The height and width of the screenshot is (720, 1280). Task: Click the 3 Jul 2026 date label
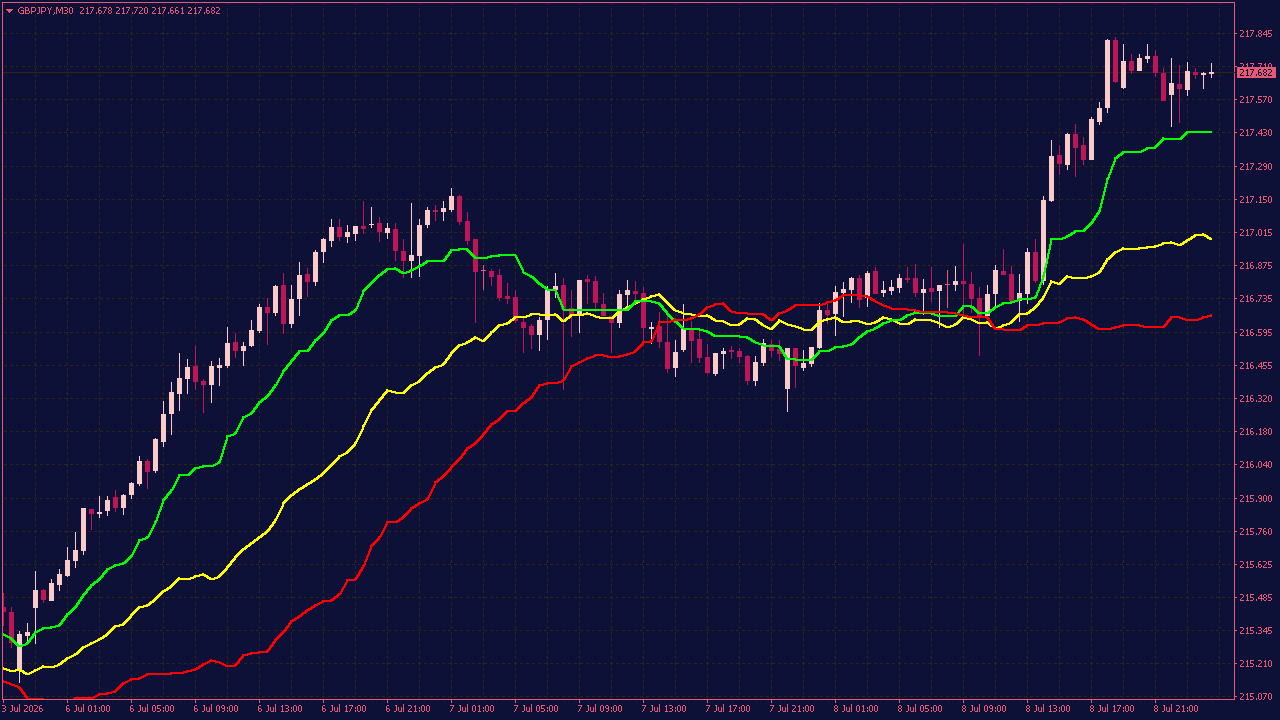(x=22, y=709)
